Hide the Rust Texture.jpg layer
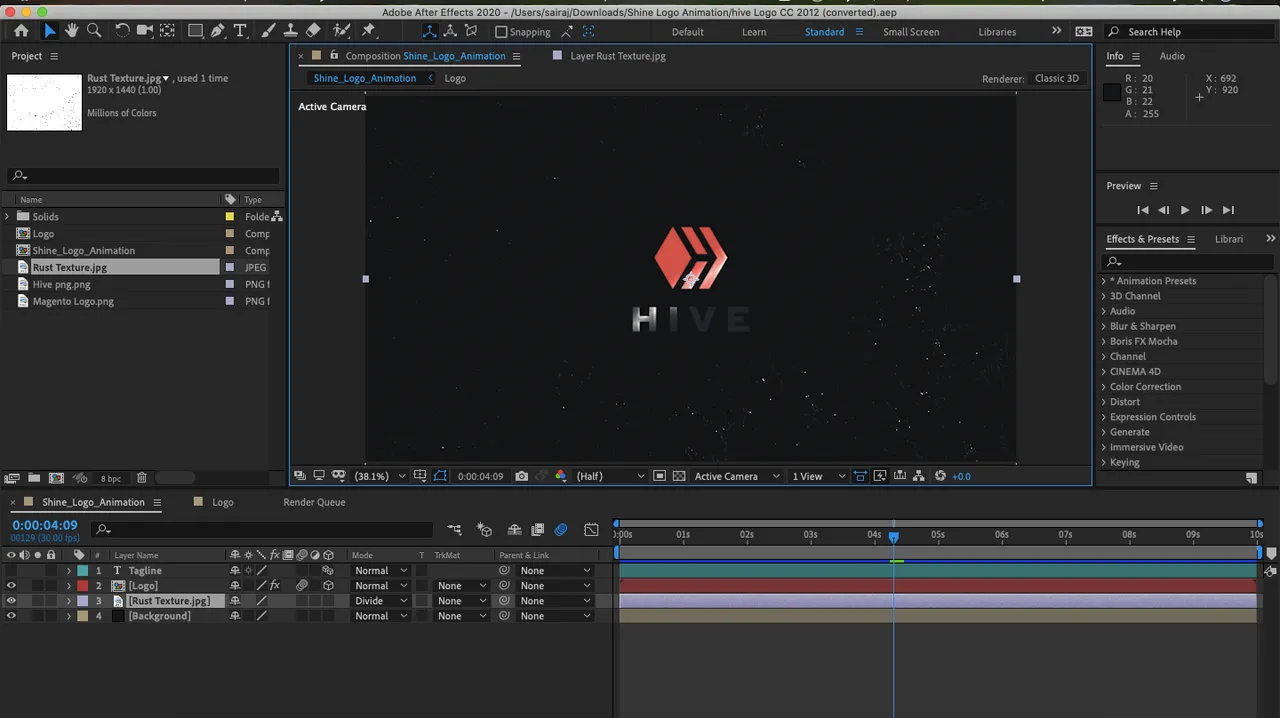The width and height of the screenshot is (1280, 718). [x=11, y=601]
